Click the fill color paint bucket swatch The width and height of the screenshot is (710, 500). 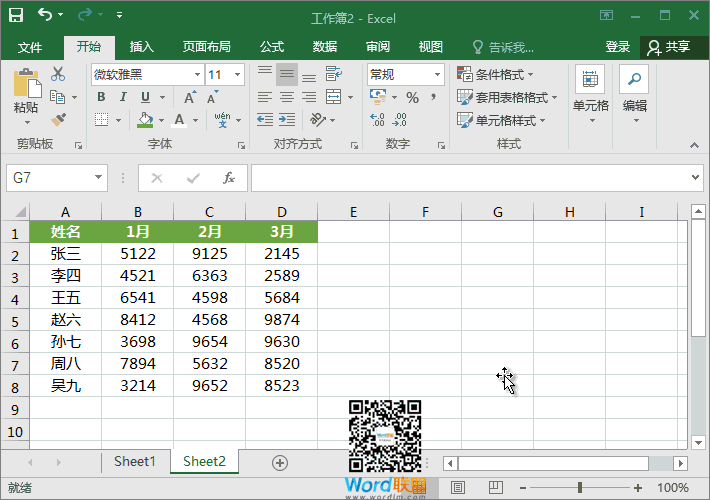pos(145,120)
